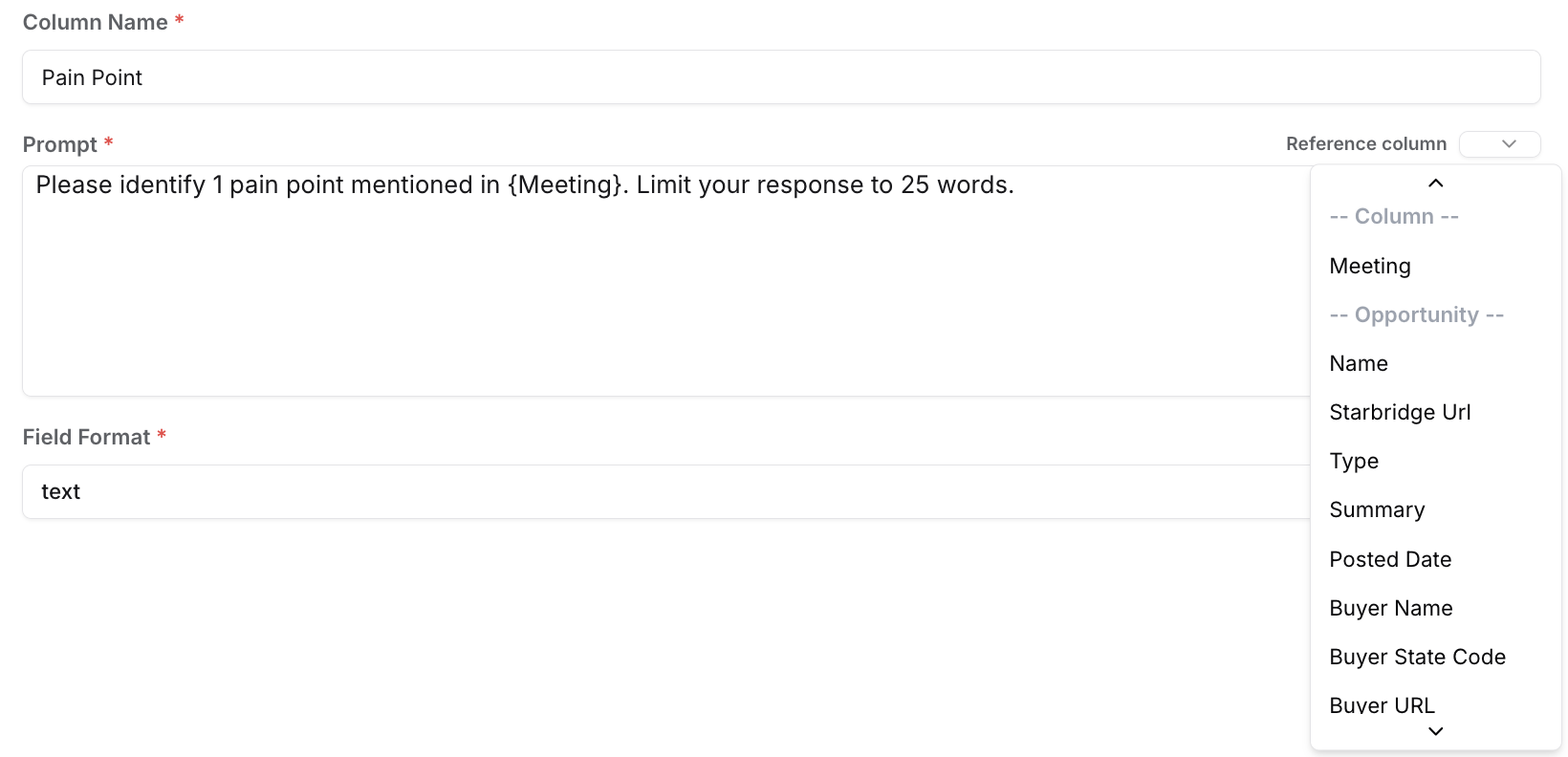Click the Opportunity section header in dropdown

(1416, 314)
